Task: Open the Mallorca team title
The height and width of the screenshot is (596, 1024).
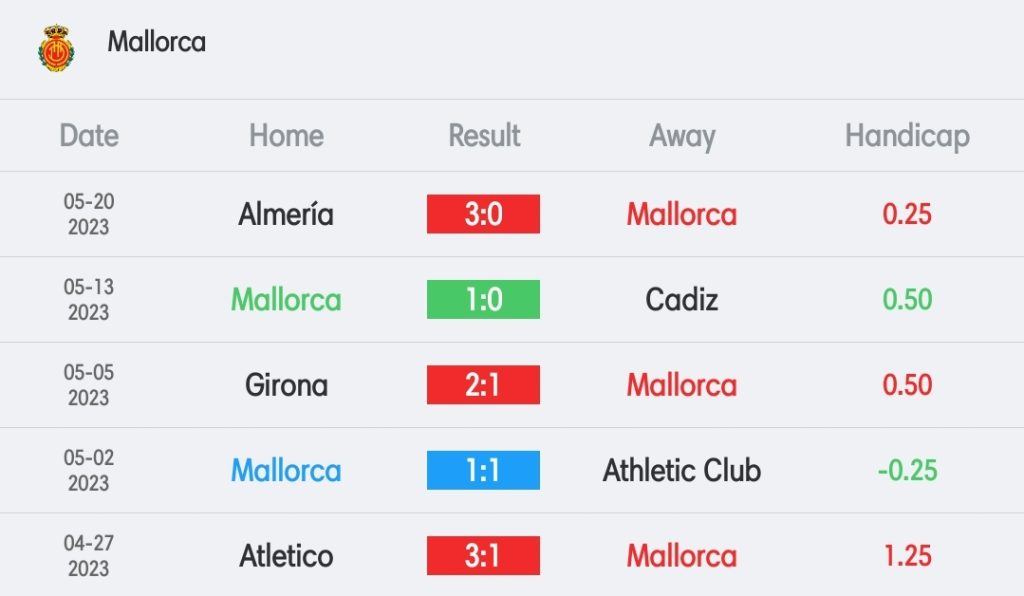Action: (x=157, y=42)
